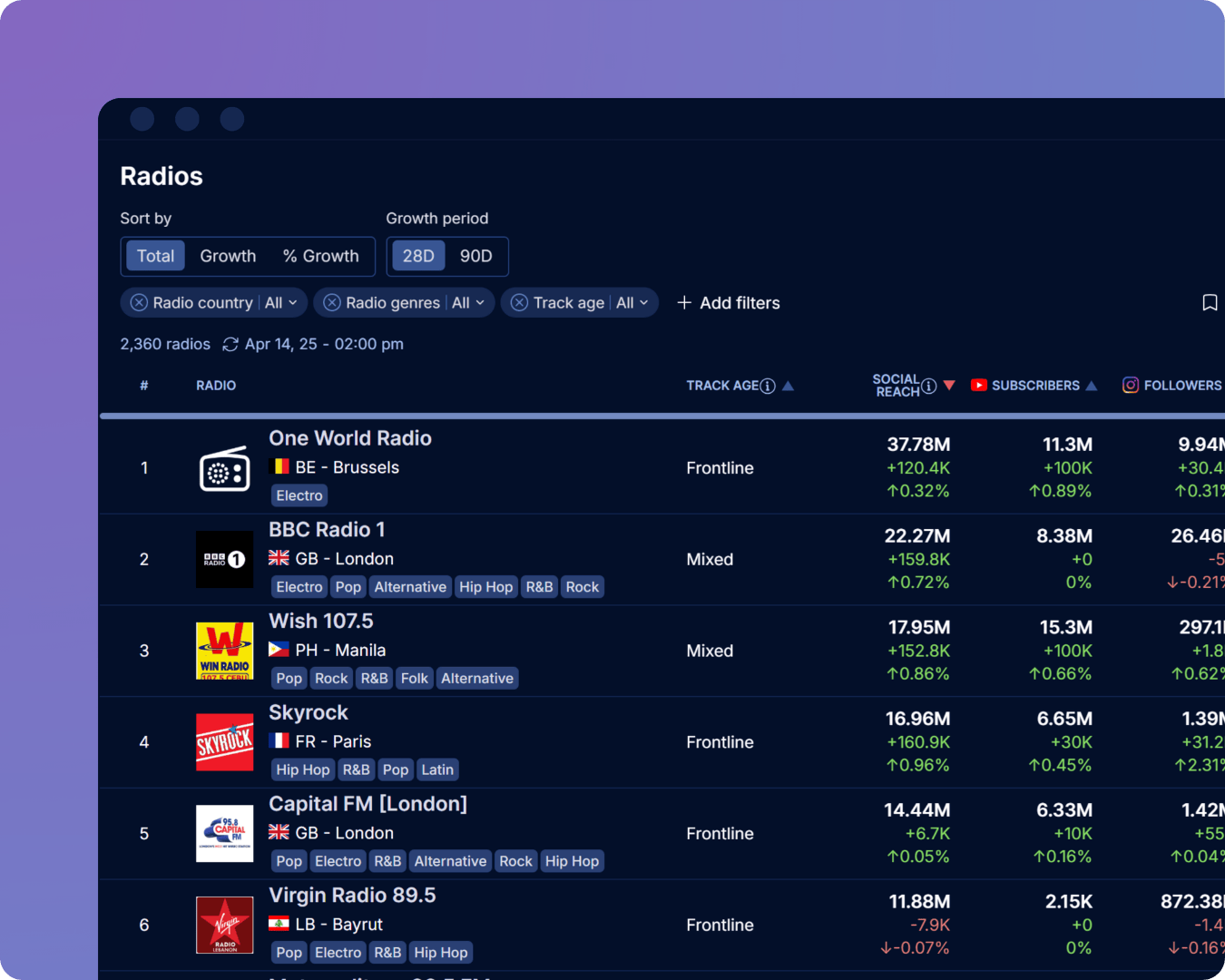Expand the Track age All dropdown
This screenshot has width=1225, height=980.
tap(632, 303)
